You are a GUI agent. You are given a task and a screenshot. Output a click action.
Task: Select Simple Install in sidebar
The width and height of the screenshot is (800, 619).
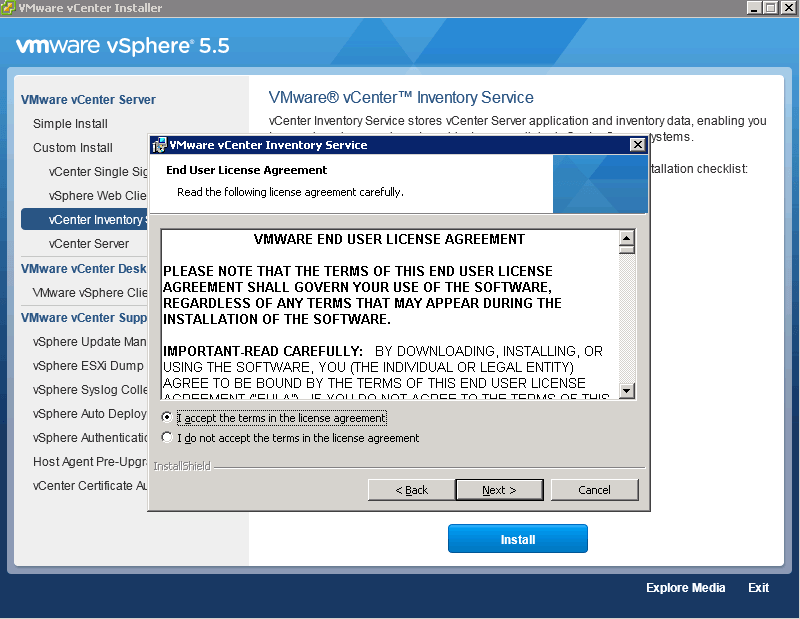tap(70, 124)
